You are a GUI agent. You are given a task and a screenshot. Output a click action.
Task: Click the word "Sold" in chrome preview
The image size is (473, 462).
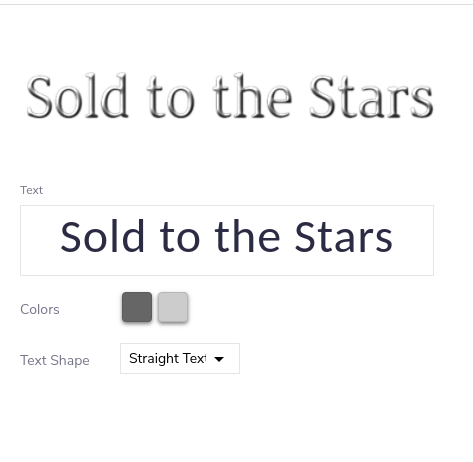pos(77,96)
